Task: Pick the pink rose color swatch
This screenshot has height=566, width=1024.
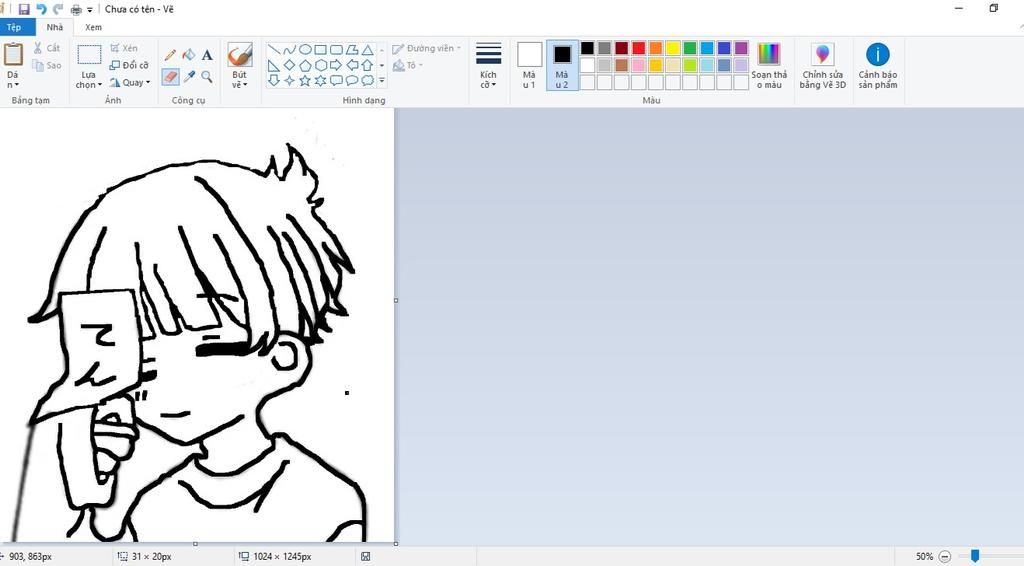Action: (x=639, y=65)
